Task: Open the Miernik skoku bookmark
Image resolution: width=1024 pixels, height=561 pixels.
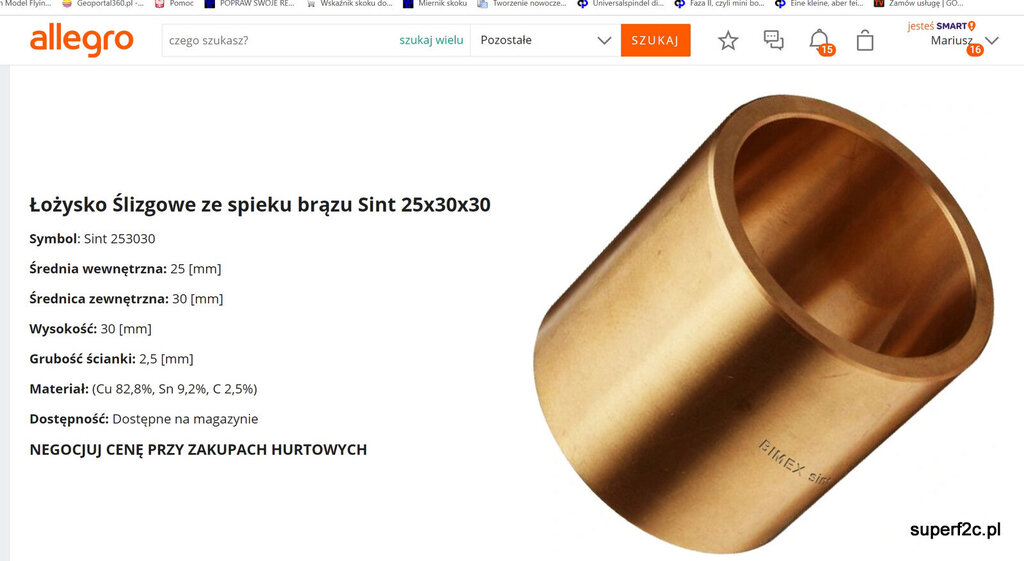Action: [x=435, y=3]
